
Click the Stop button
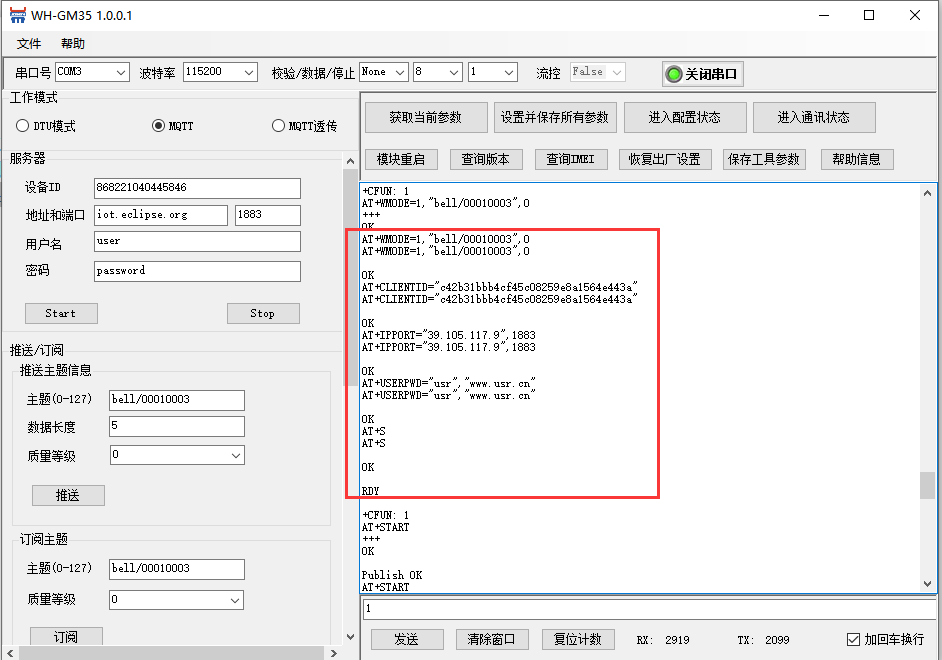262,313
